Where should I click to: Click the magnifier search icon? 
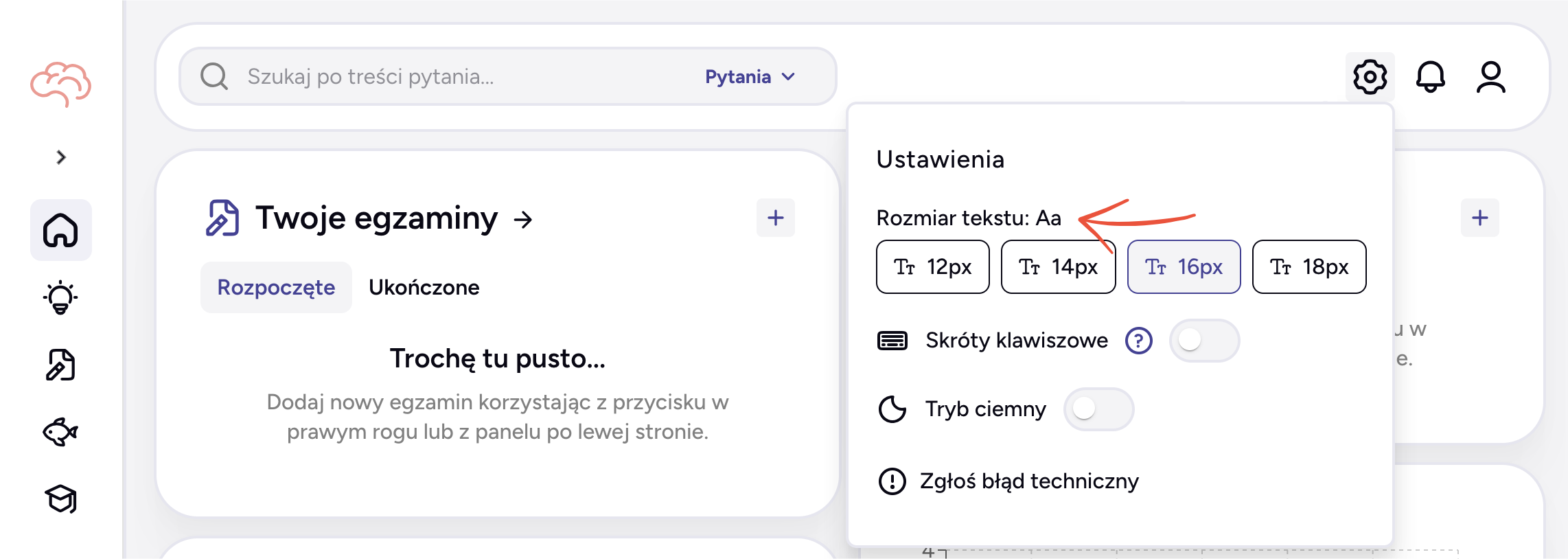[x=214, y=76]
